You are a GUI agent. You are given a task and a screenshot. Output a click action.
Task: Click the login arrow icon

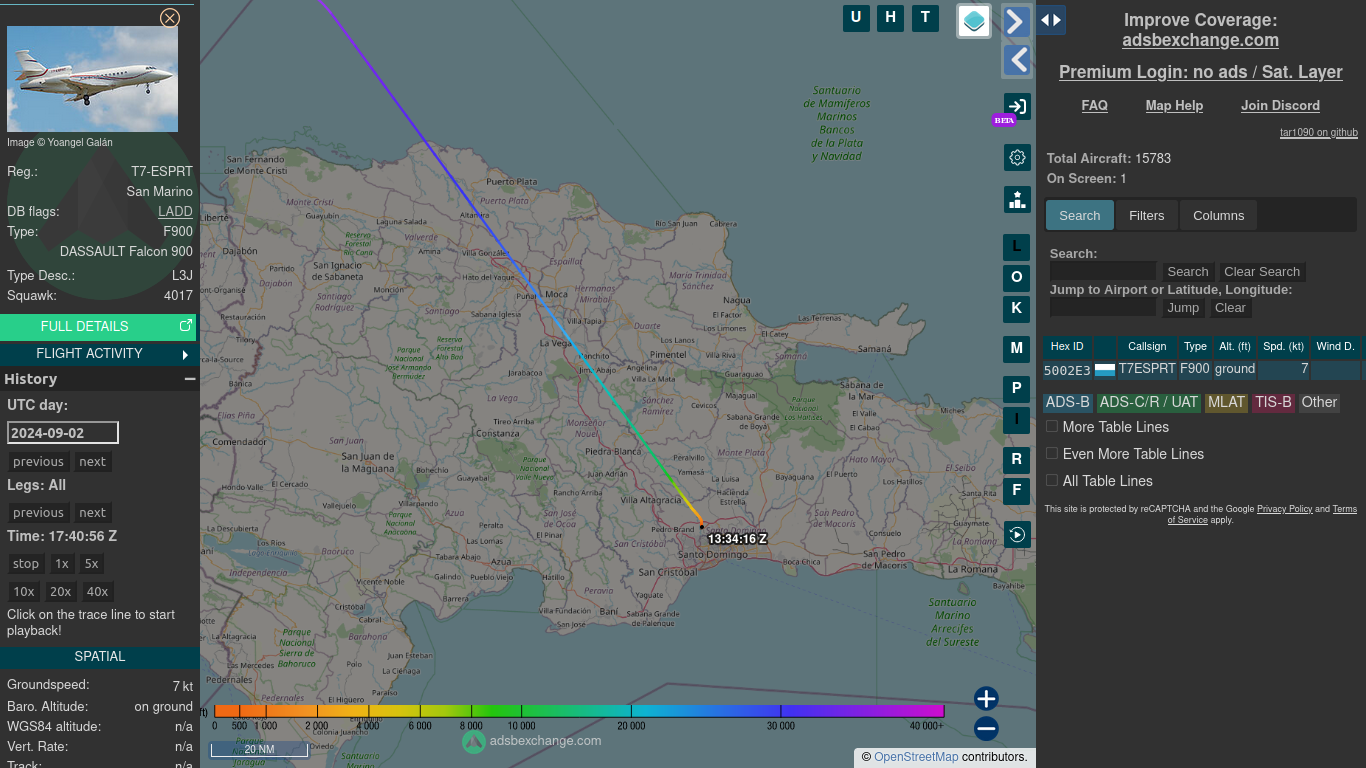coord(1017,107)
